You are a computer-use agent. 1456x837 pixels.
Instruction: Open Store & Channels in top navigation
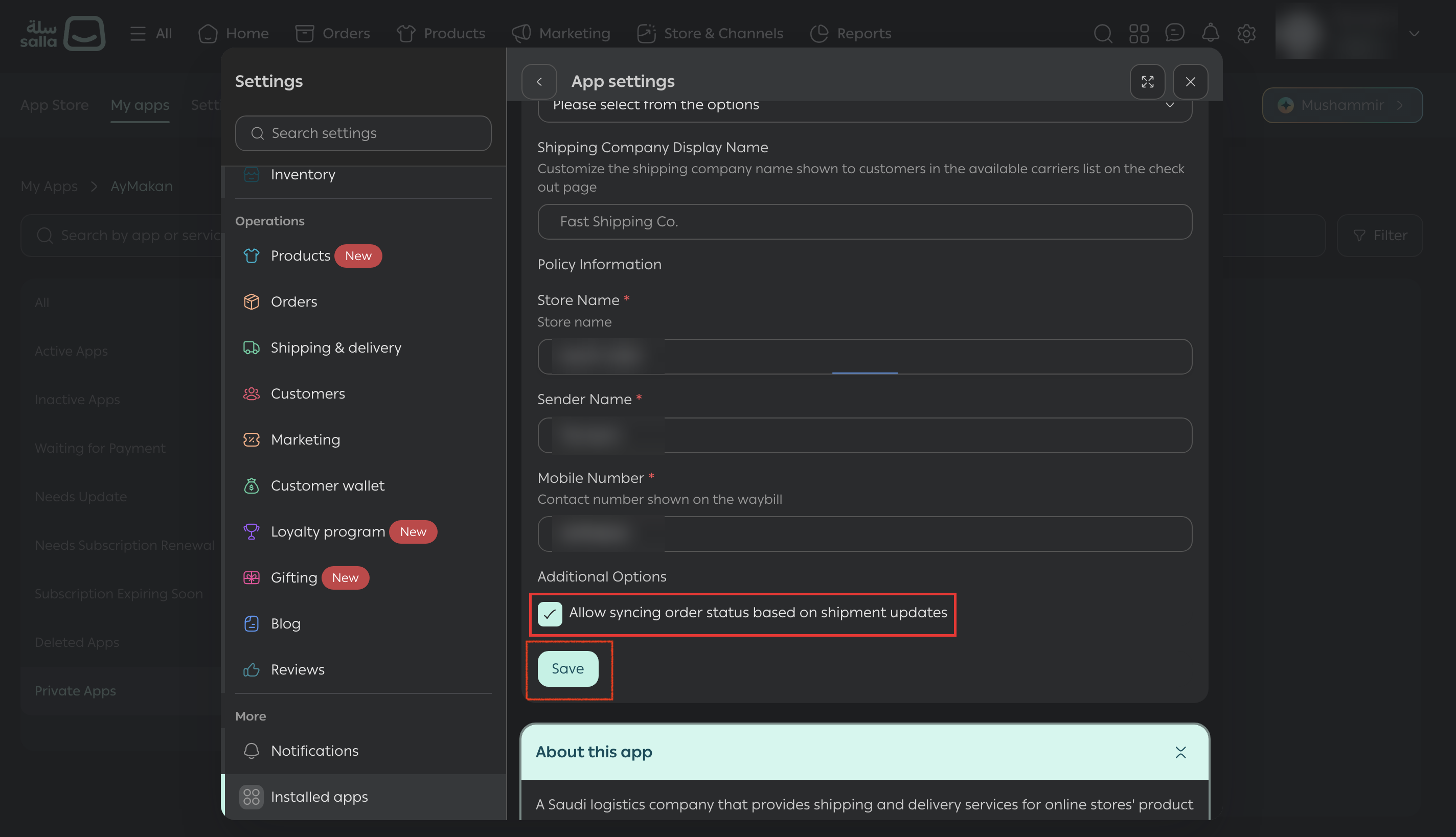tap(710, 33)
